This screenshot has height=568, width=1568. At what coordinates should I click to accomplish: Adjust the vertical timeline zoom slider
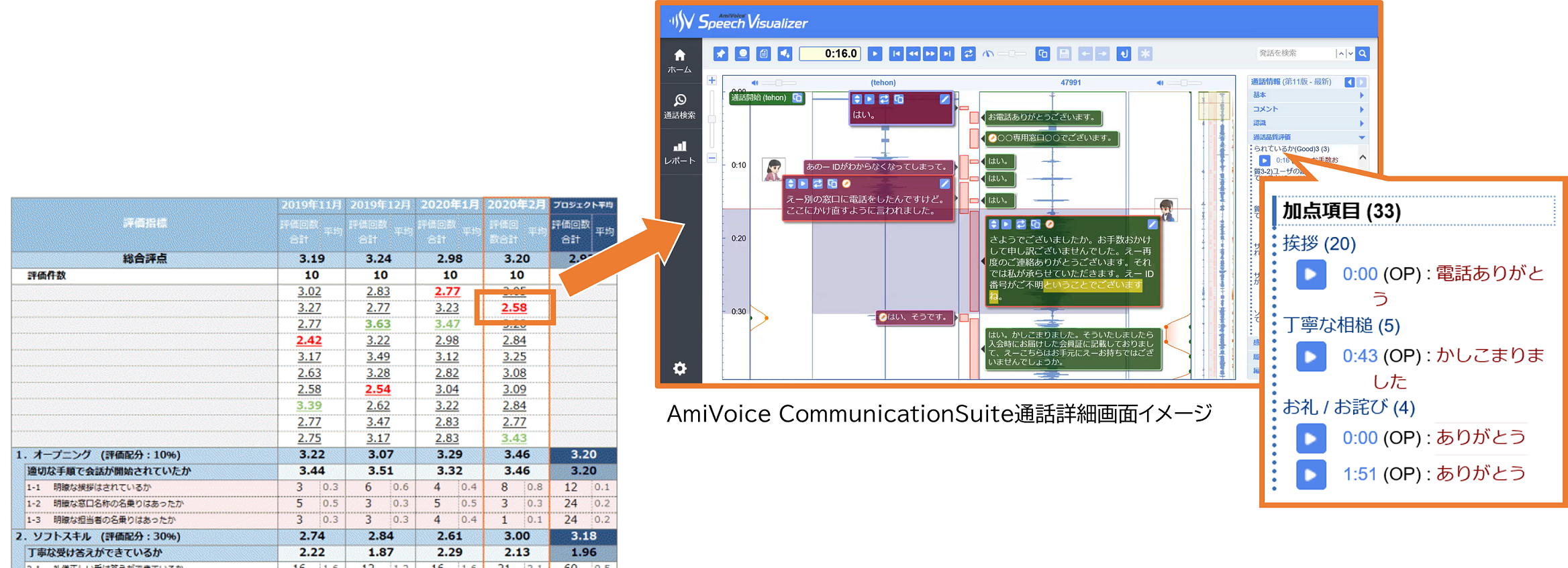coord(712,119)
